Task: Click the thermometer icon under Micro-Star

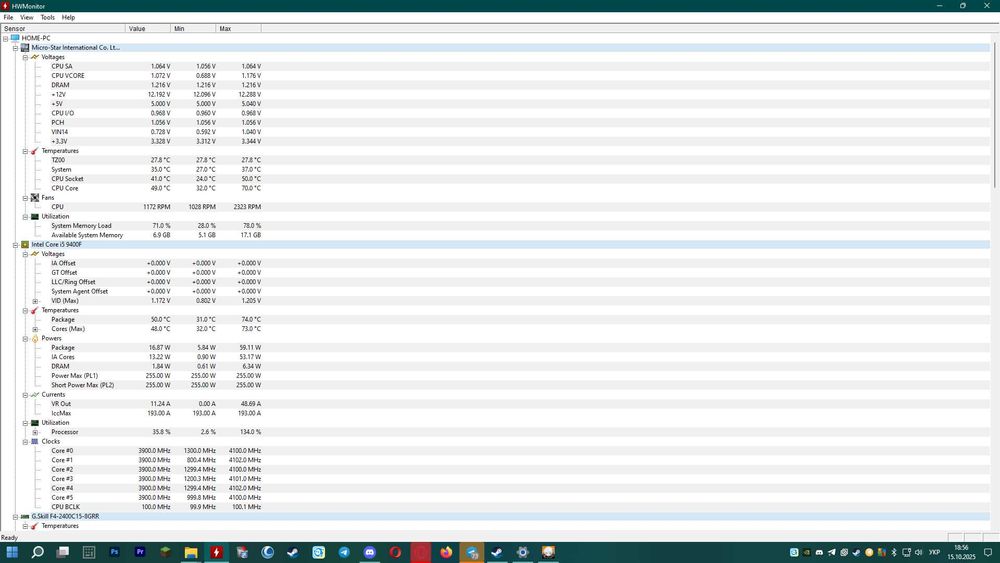Action: click(x=35, y=151)
